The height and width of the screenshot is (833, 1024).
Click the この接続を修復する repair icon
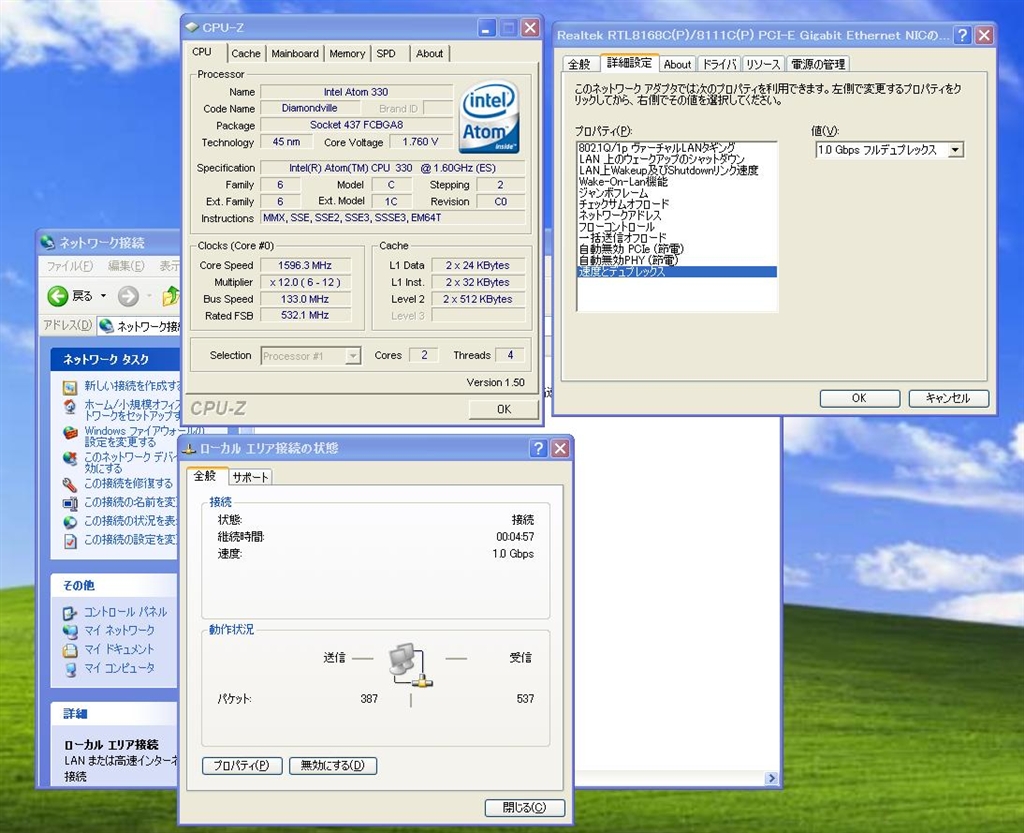(x=70, y=484)
